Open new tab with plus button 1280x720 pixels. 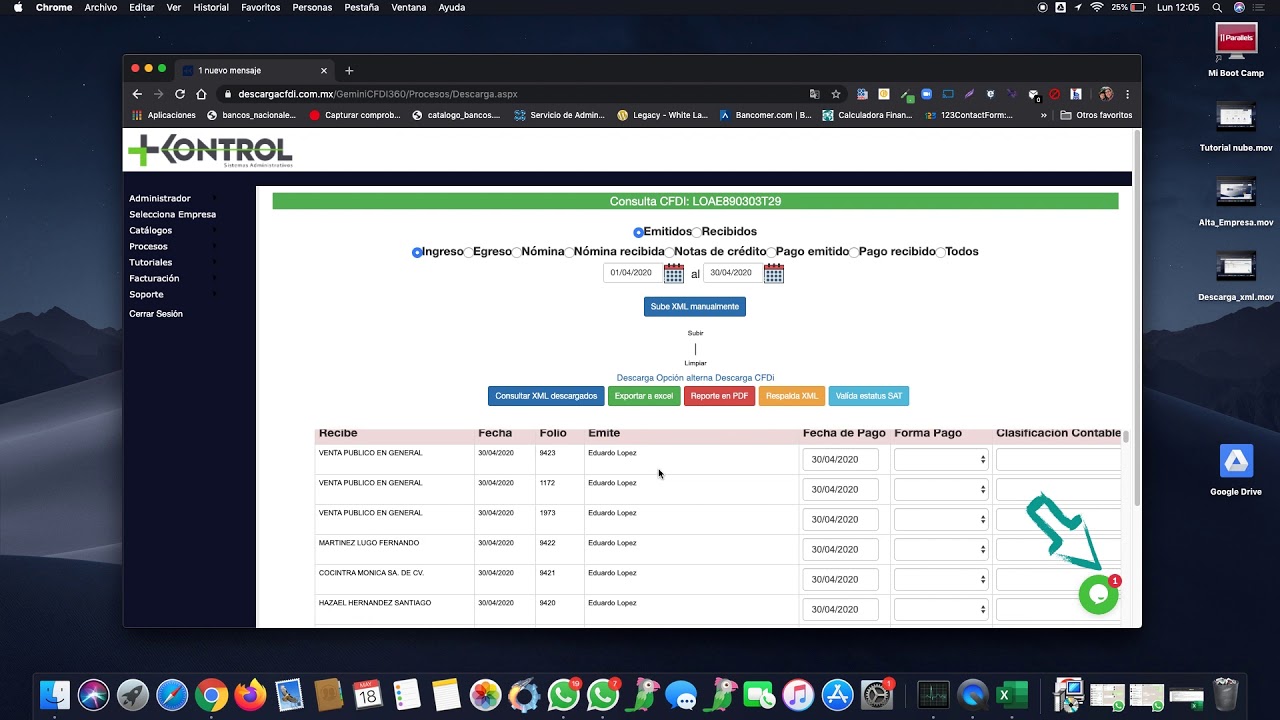coord(349,70)
